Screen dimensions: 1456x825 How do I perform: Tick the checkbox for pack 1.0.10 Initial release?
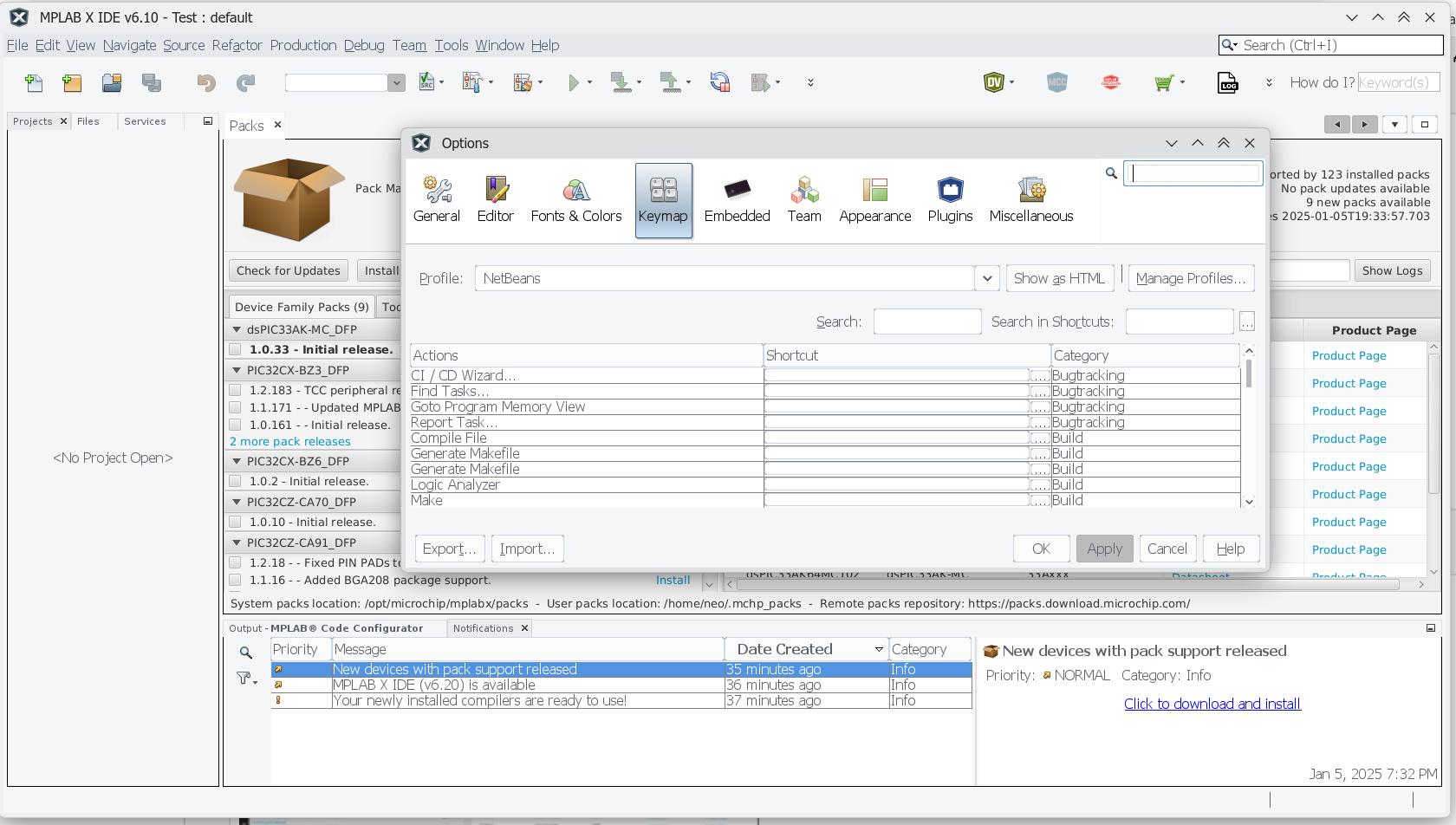235,522
